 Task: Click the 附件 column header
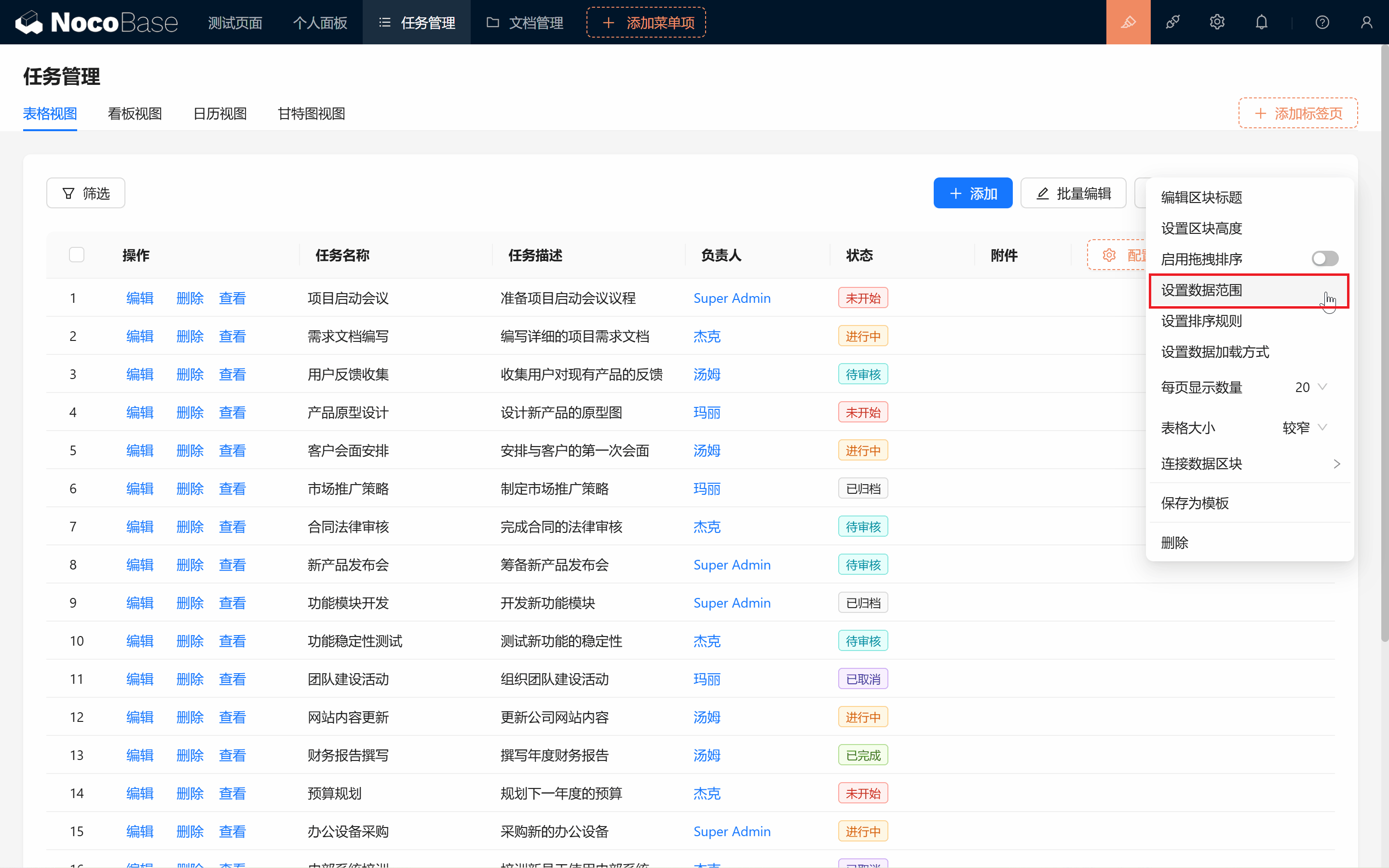1004,255
